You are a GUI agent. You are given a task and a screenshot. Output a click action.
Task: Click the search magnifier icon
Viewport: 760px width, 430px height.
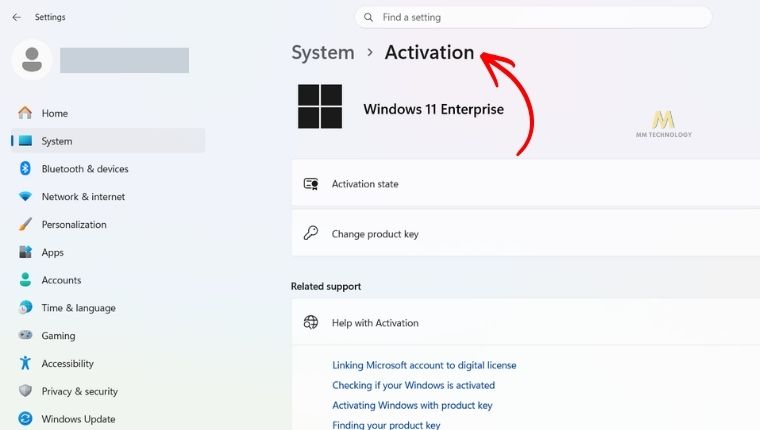[x=368, y=17]
